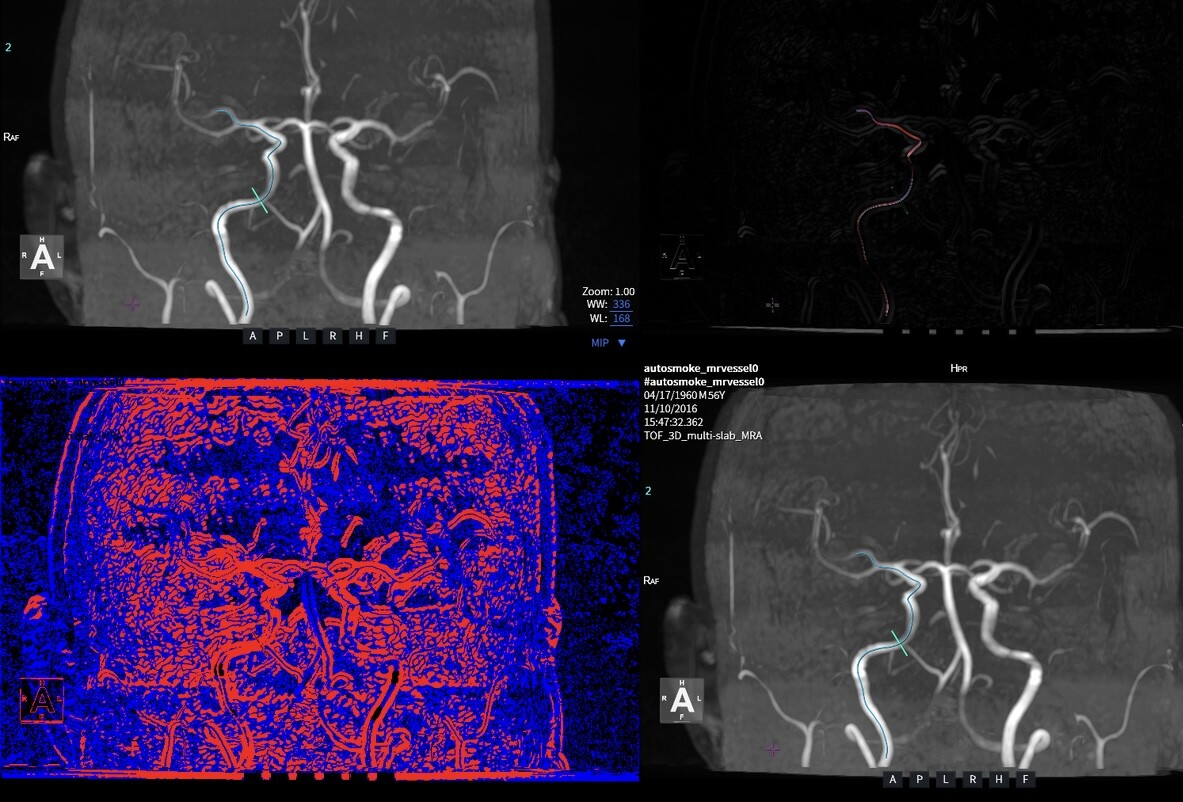Select right view R in bottom-right viewport

tap(972, 779)
